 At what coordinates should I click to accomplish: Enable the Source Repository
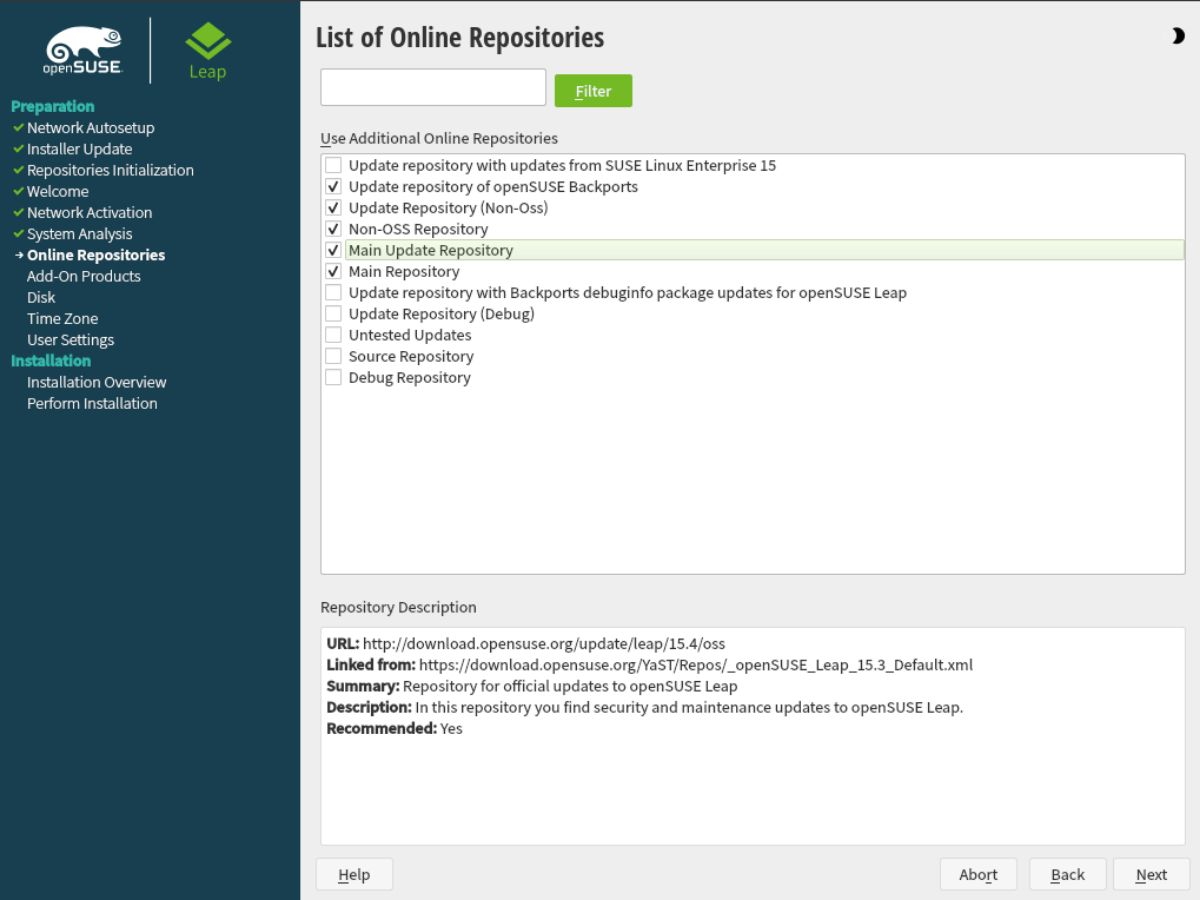(x=333, y=356)
